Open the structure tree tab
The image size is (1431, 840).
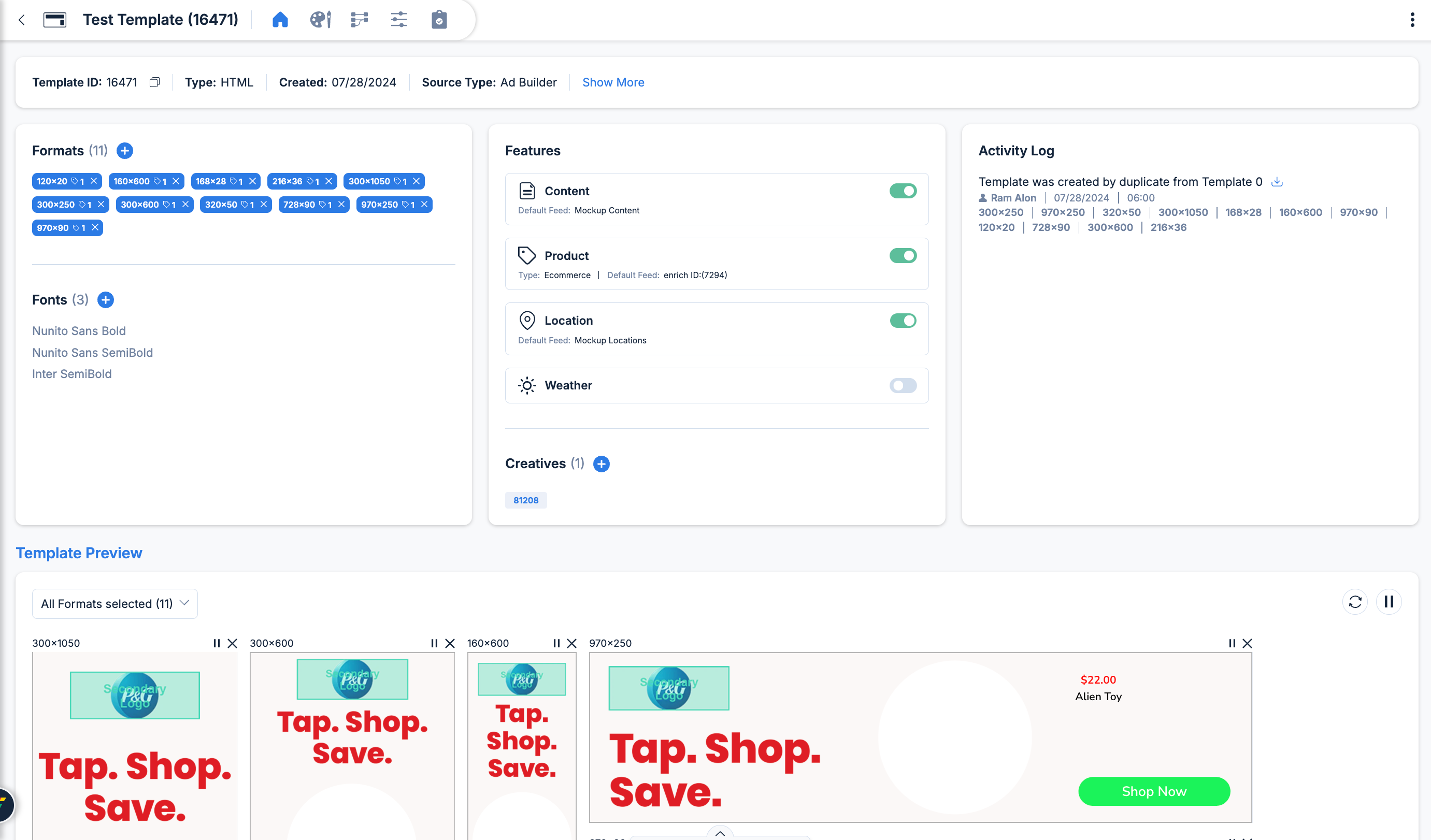pyautogui.click(x=360, y=20)
